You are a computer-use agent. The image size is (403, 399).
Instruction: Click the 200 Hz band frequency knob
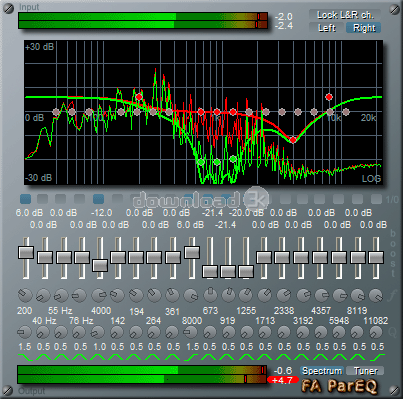point(25,295)
